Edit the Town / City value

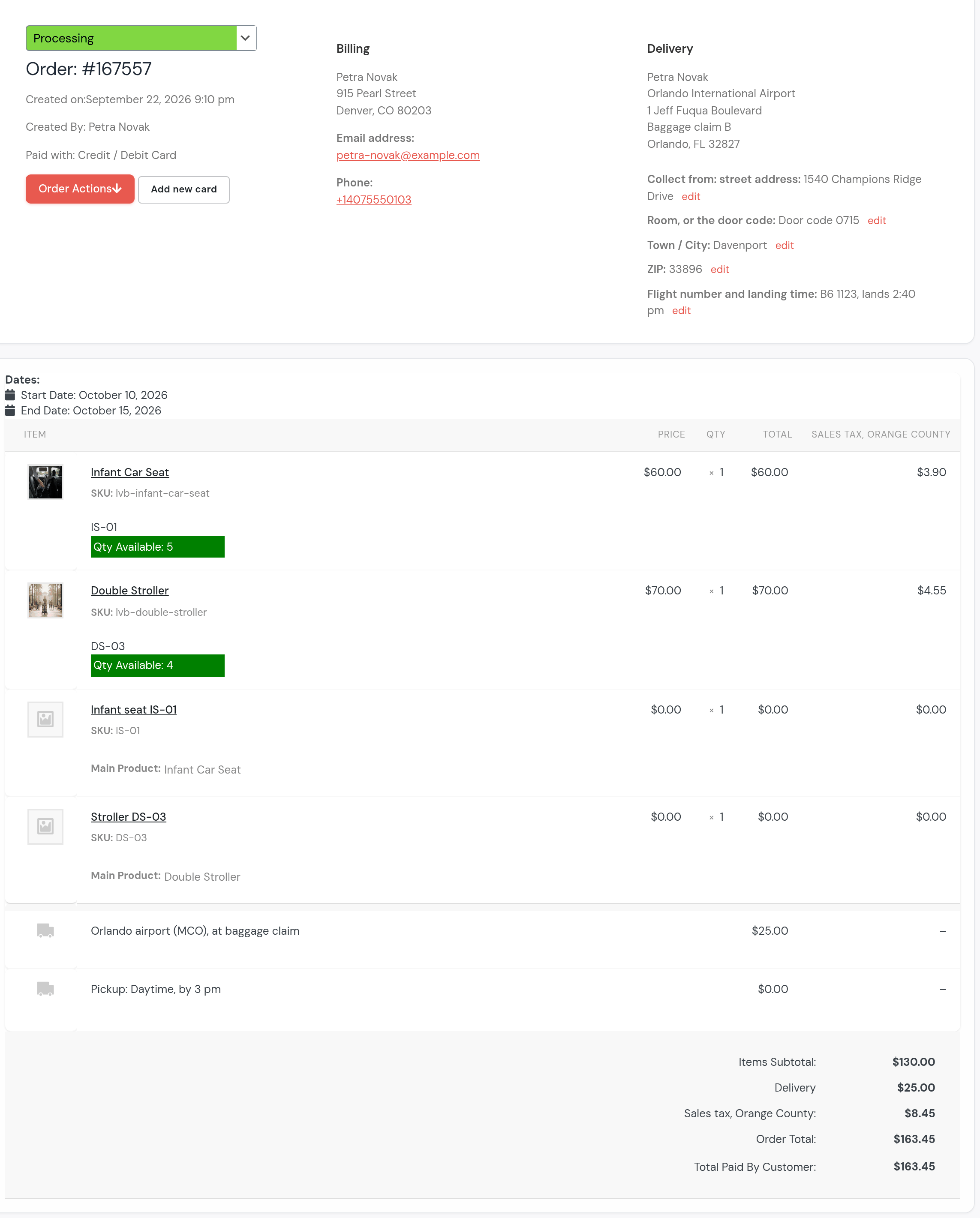click(x=785, y=246)
